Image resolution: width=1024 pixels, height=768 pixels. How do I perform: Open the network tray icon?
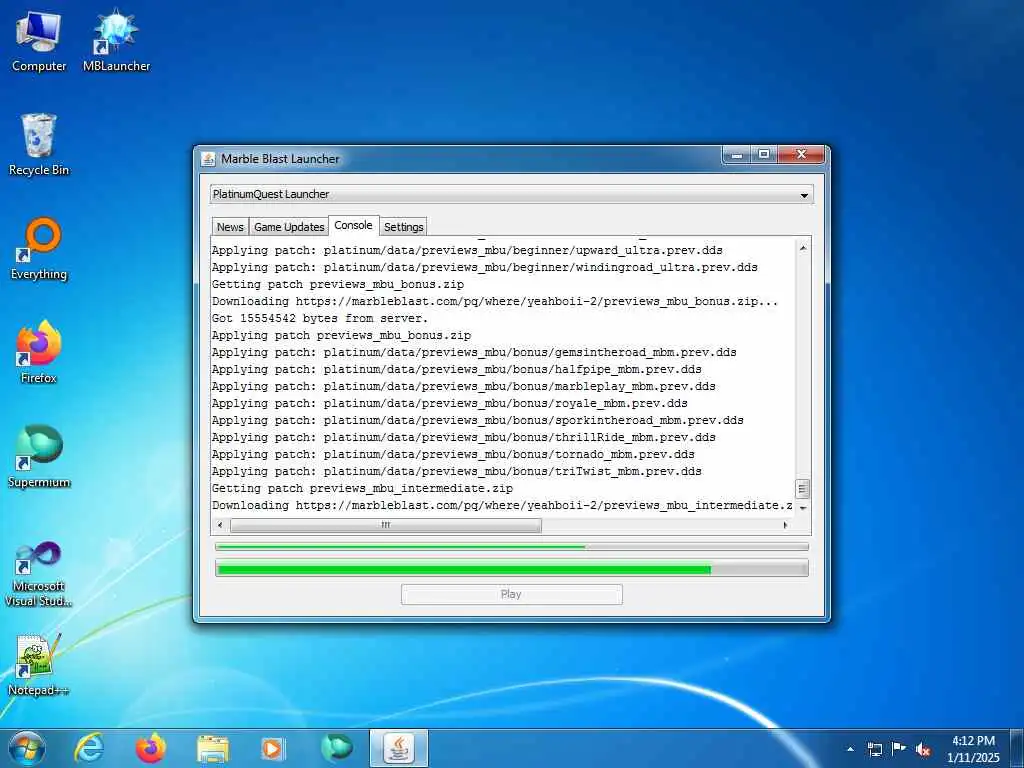point(874,749)
